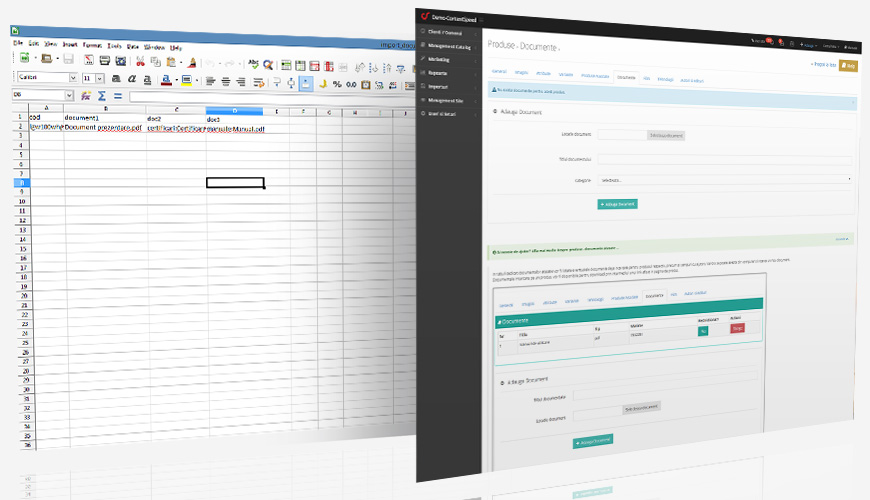Click the Print Preview icon

coord(120,60)
